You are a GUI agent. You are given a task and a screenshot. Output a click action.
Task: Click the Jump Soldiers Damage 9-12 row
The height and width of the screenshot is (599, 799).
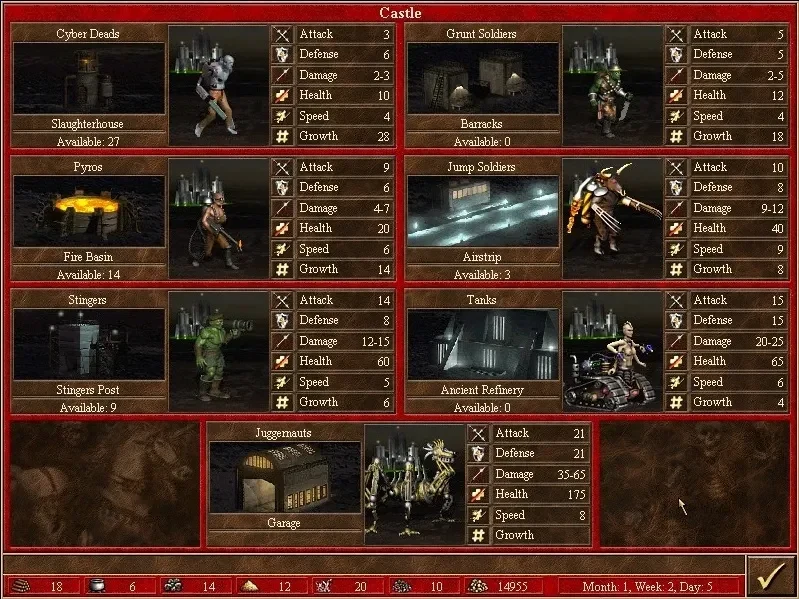[738, 208]
